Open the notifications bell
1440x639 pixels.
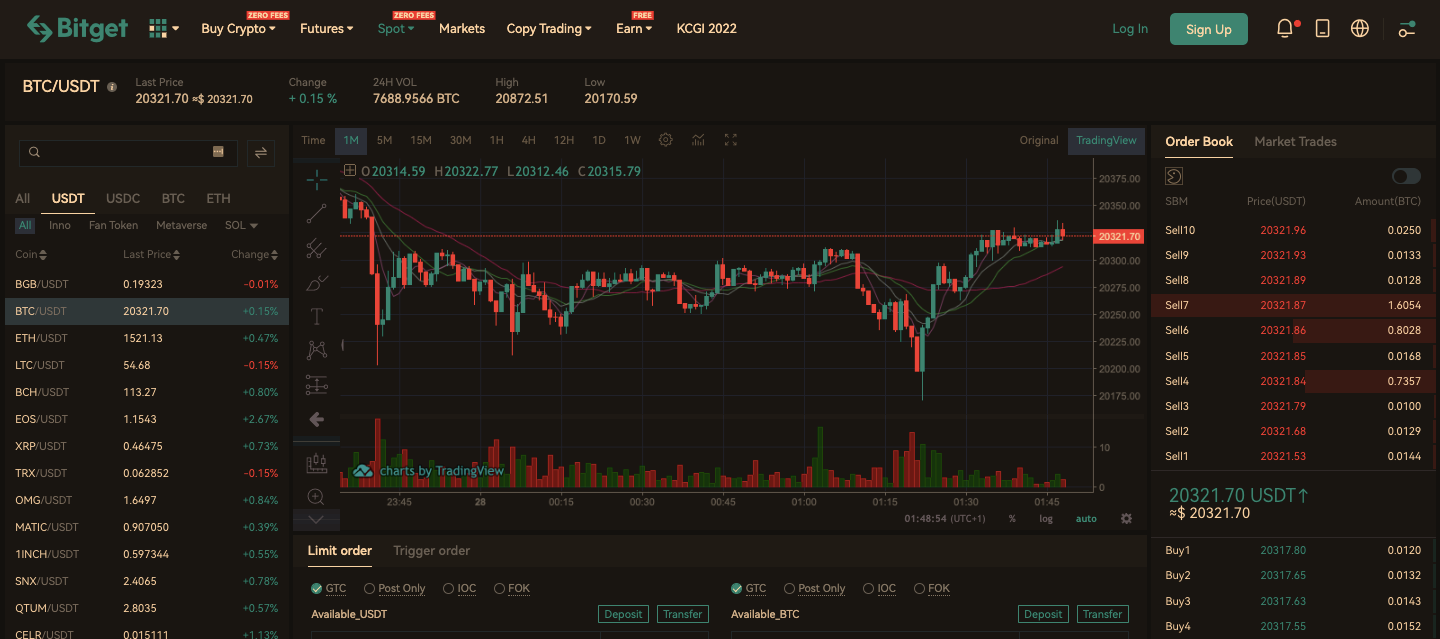pyautogui.click(x=1286, y=29)
